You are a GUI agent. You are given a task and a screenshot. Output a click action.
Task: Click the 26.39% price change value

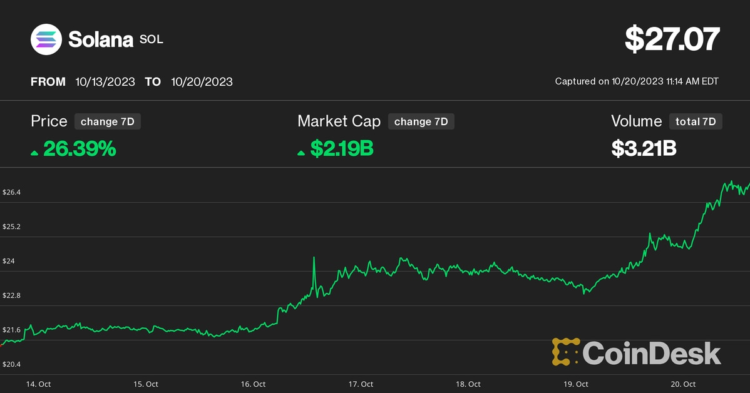tap(79, 149)
